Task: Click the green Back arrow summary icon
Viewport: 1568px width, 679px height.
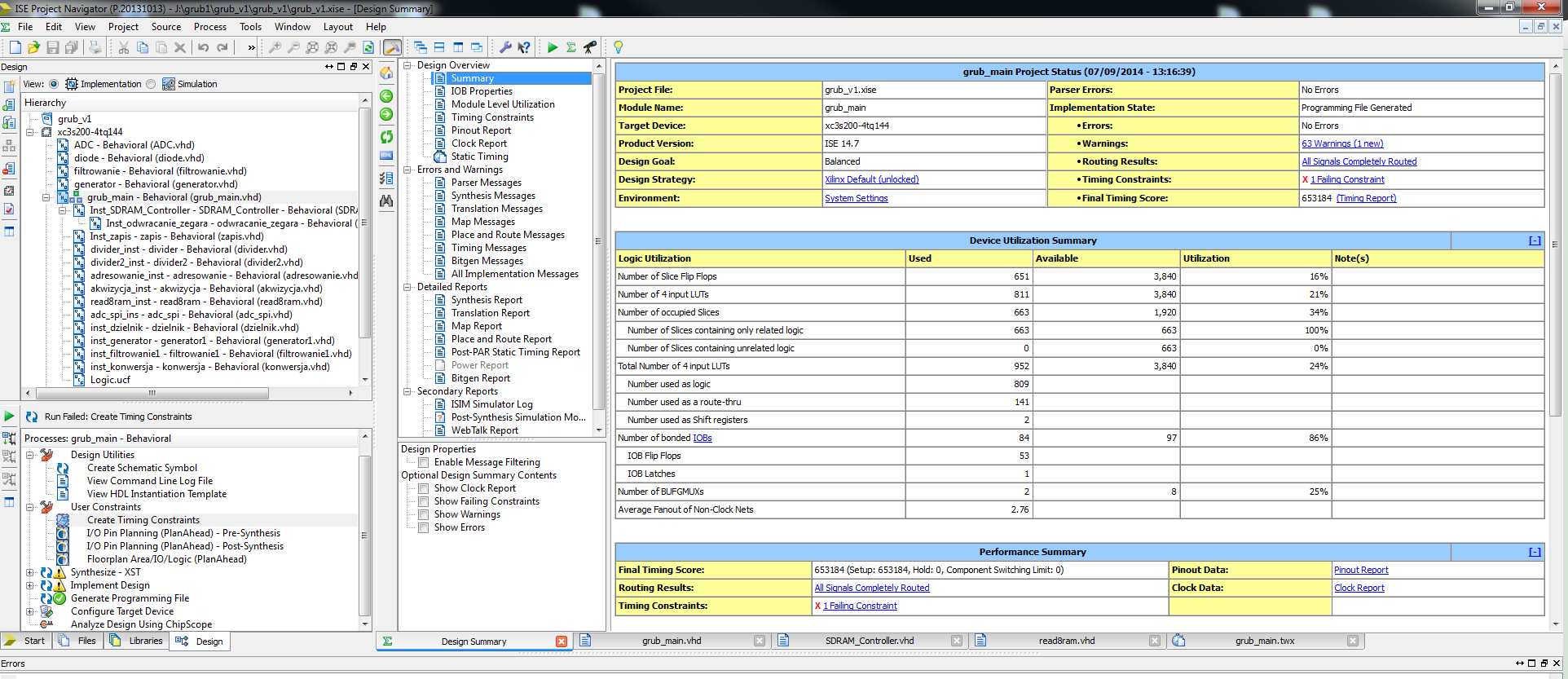Action: coord(386,96)
